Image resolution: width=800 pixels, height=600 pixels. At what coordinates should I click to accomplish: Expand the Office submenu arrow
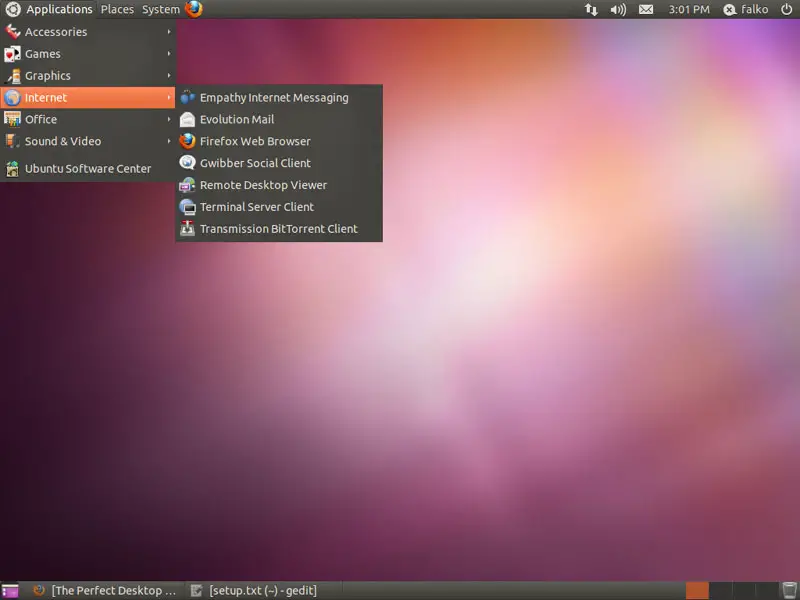[x=168, y=119]
